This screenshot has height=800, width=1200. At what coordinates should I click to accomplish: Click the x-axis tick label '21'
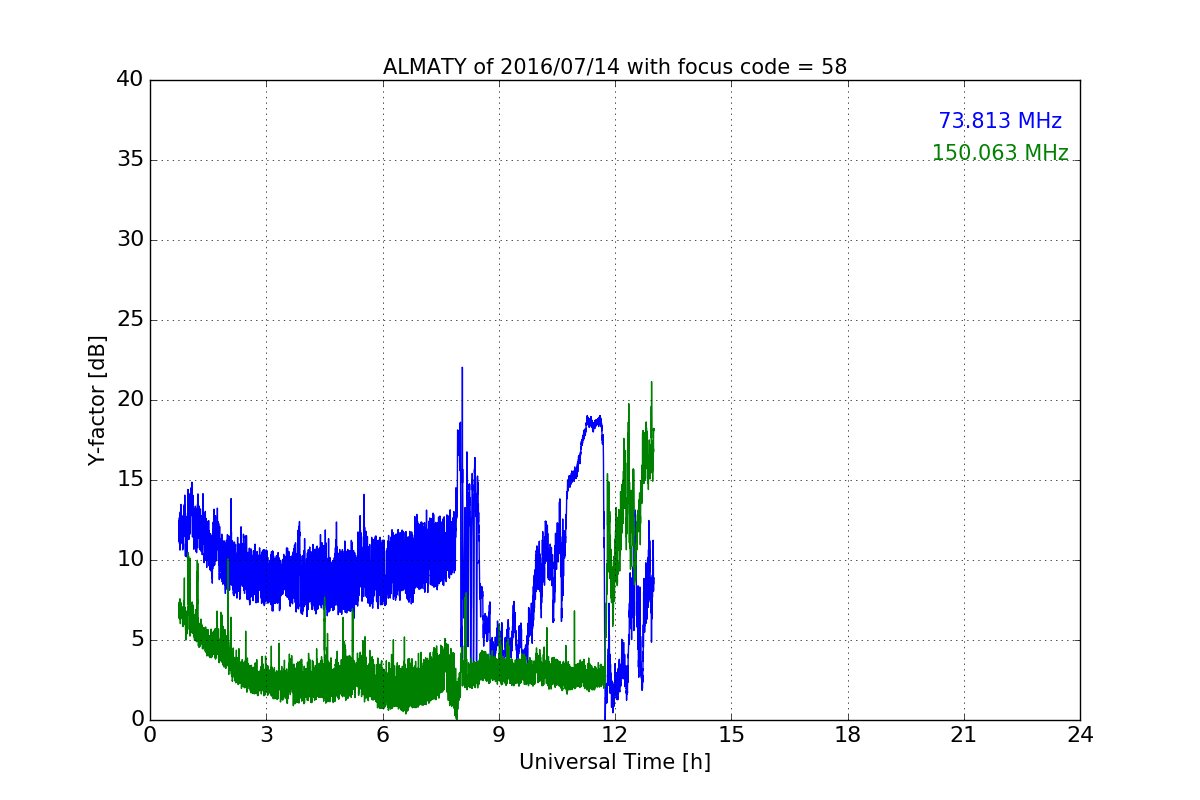point(964,734)
